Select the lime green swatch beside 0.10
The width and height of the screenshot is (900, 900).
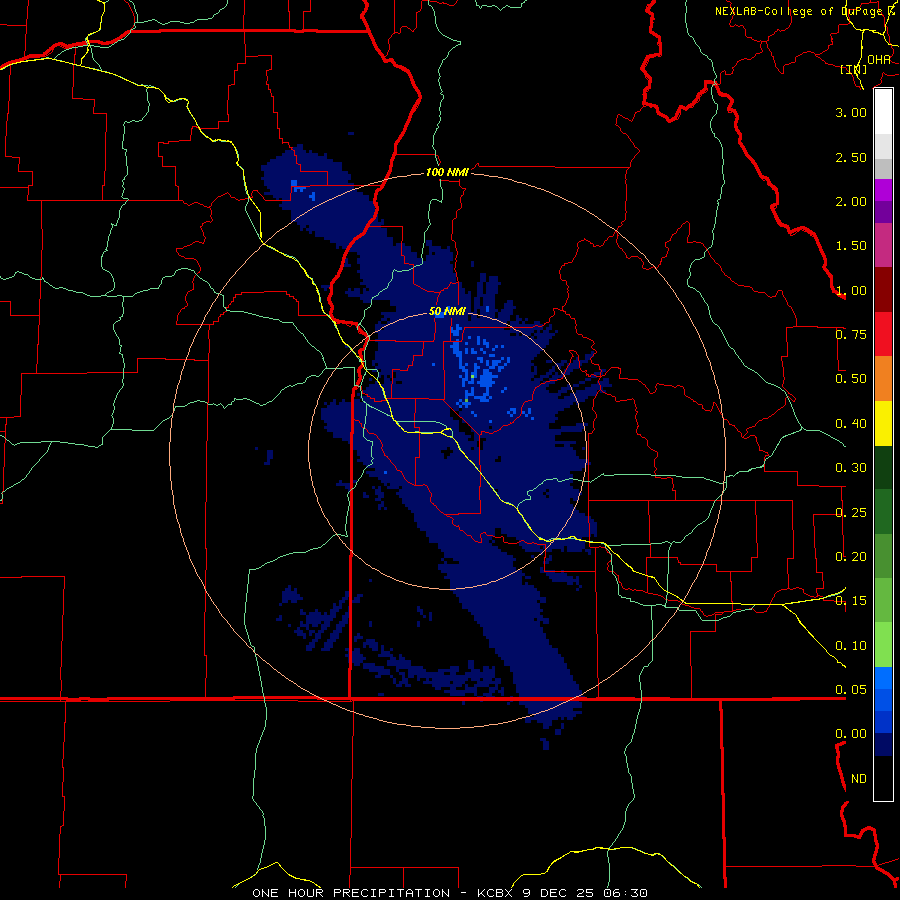883,645
